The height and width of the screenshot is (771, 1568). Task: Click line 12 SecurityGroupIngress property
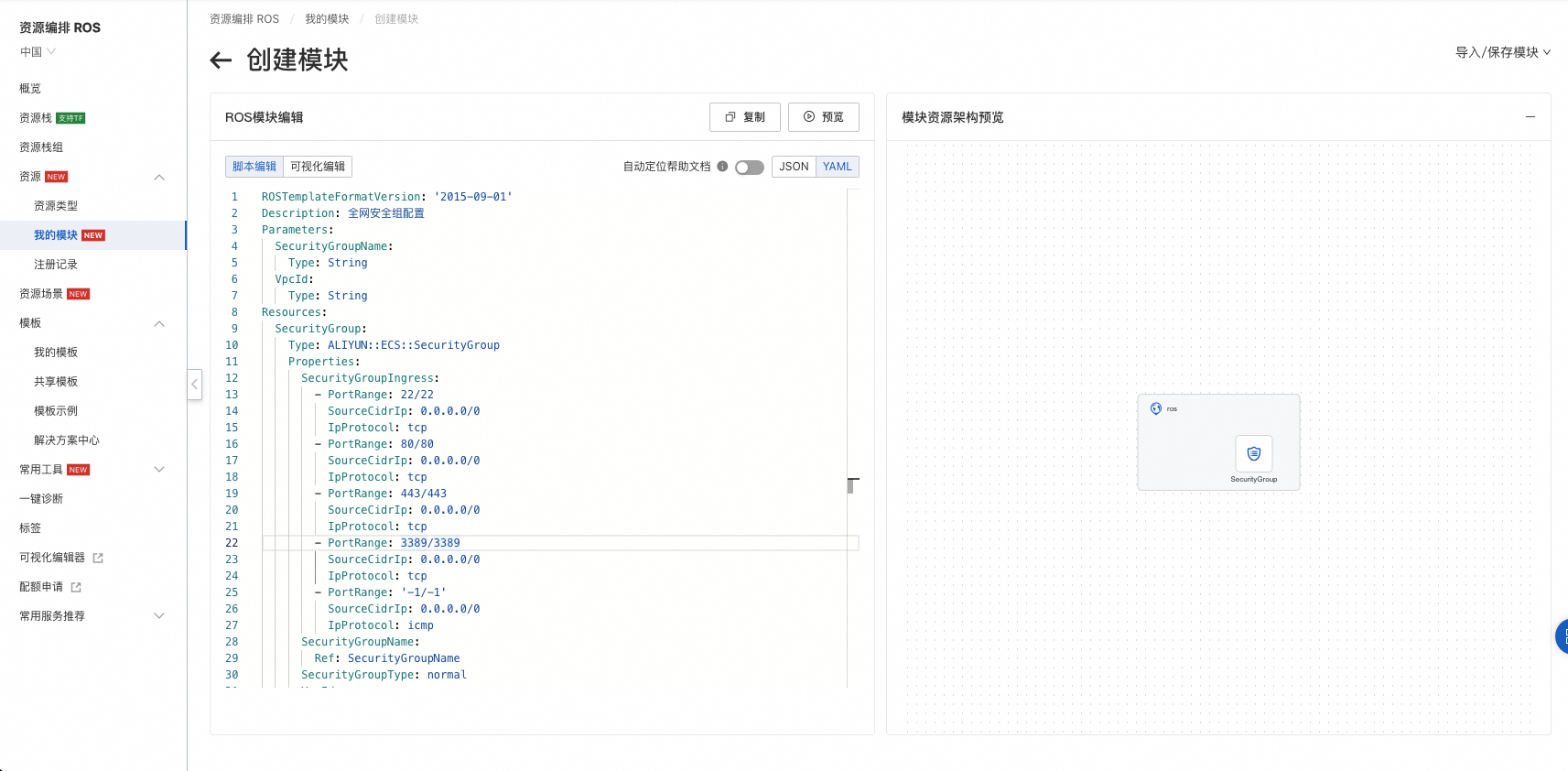371,378
